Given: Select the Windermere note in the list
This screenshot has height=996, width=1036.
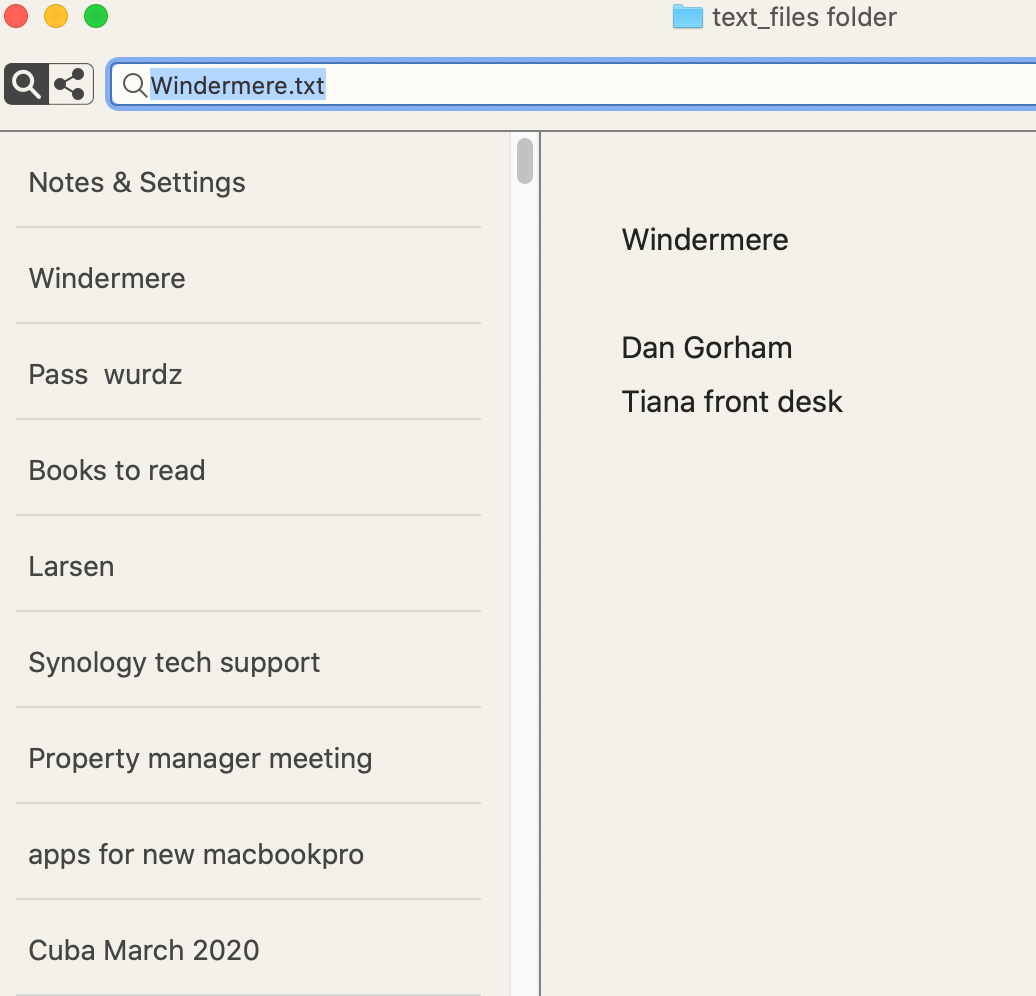Looking at the screenshot, I should [107, 279].
